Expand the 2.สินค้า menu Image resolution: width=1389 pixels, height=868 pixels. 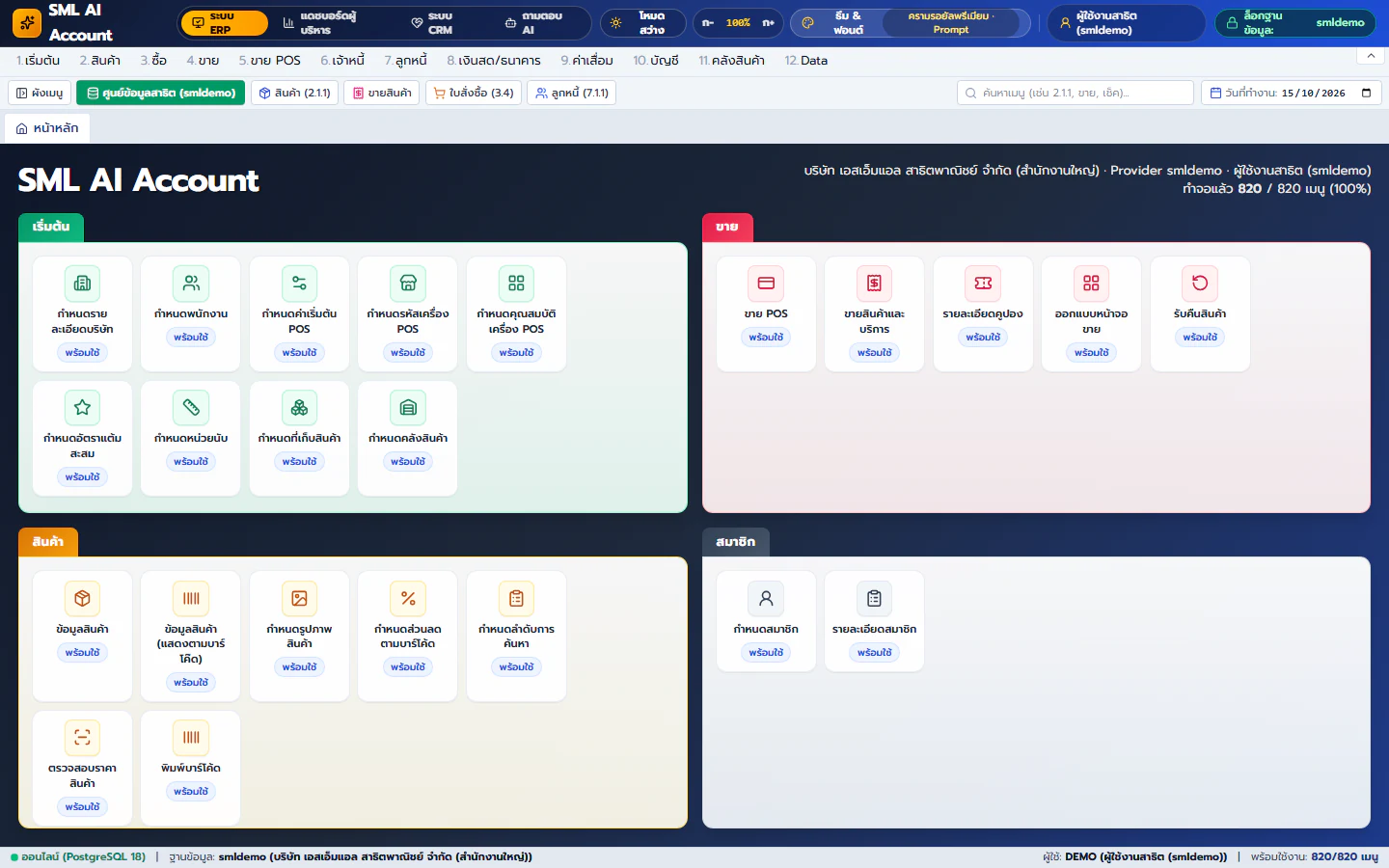coord(100,60)
